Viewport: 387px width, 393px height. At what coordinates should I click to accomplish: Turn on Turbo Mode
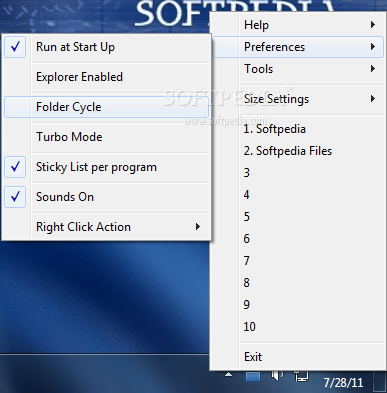107,137
